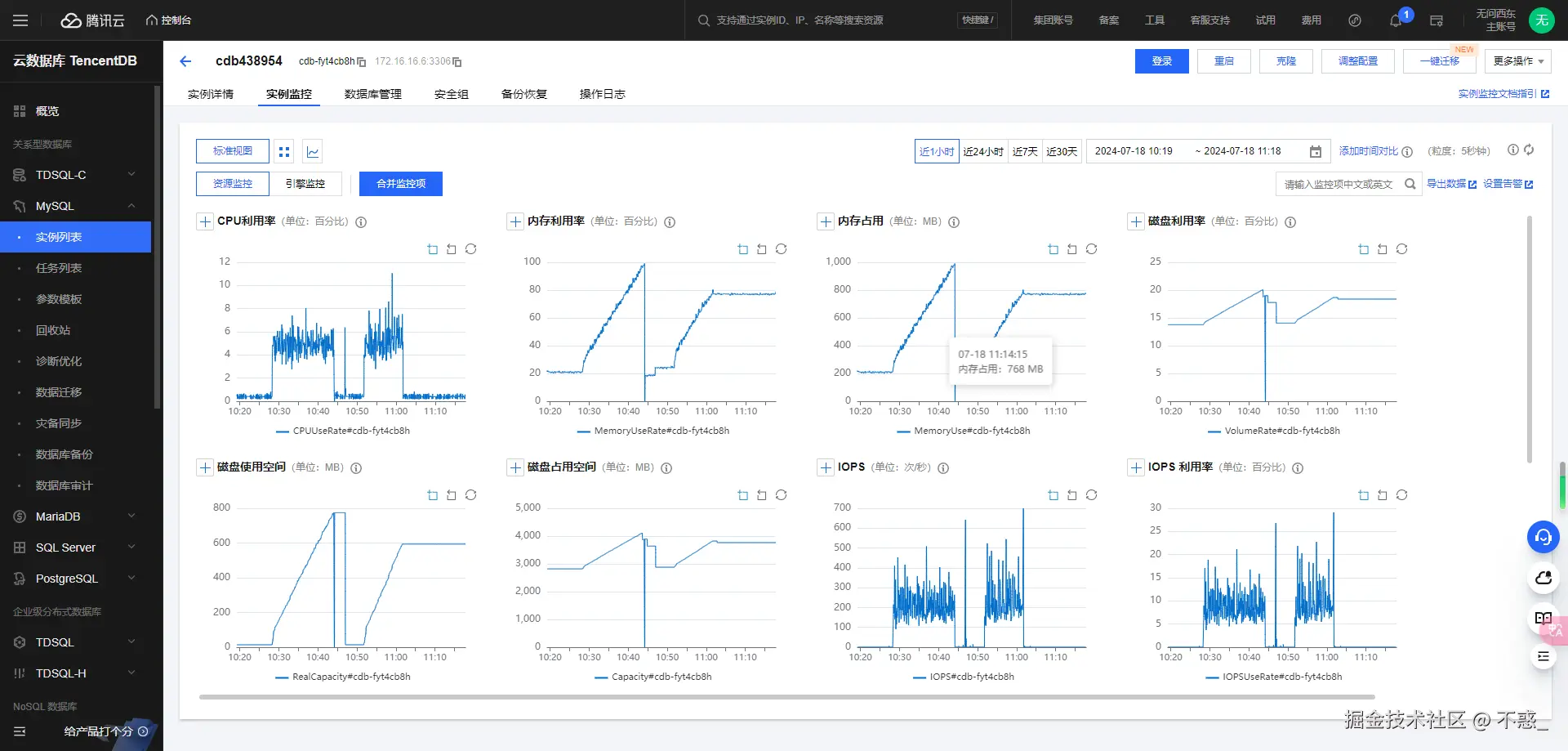Open the 操作日志 tab
This screenshot has width=1568, height=751.
click(x=603, y=94)
